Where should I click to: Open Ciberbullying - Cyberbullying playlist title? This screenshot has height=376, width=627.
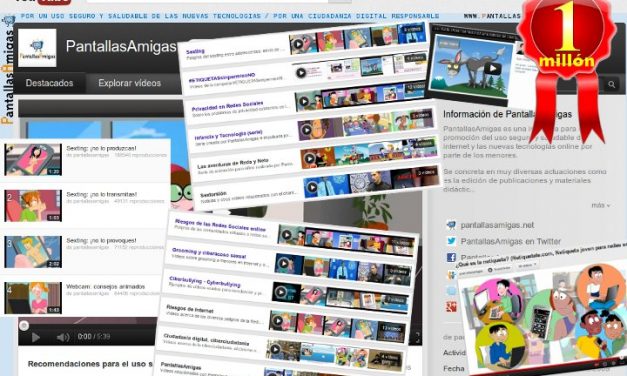click(205, 281)
